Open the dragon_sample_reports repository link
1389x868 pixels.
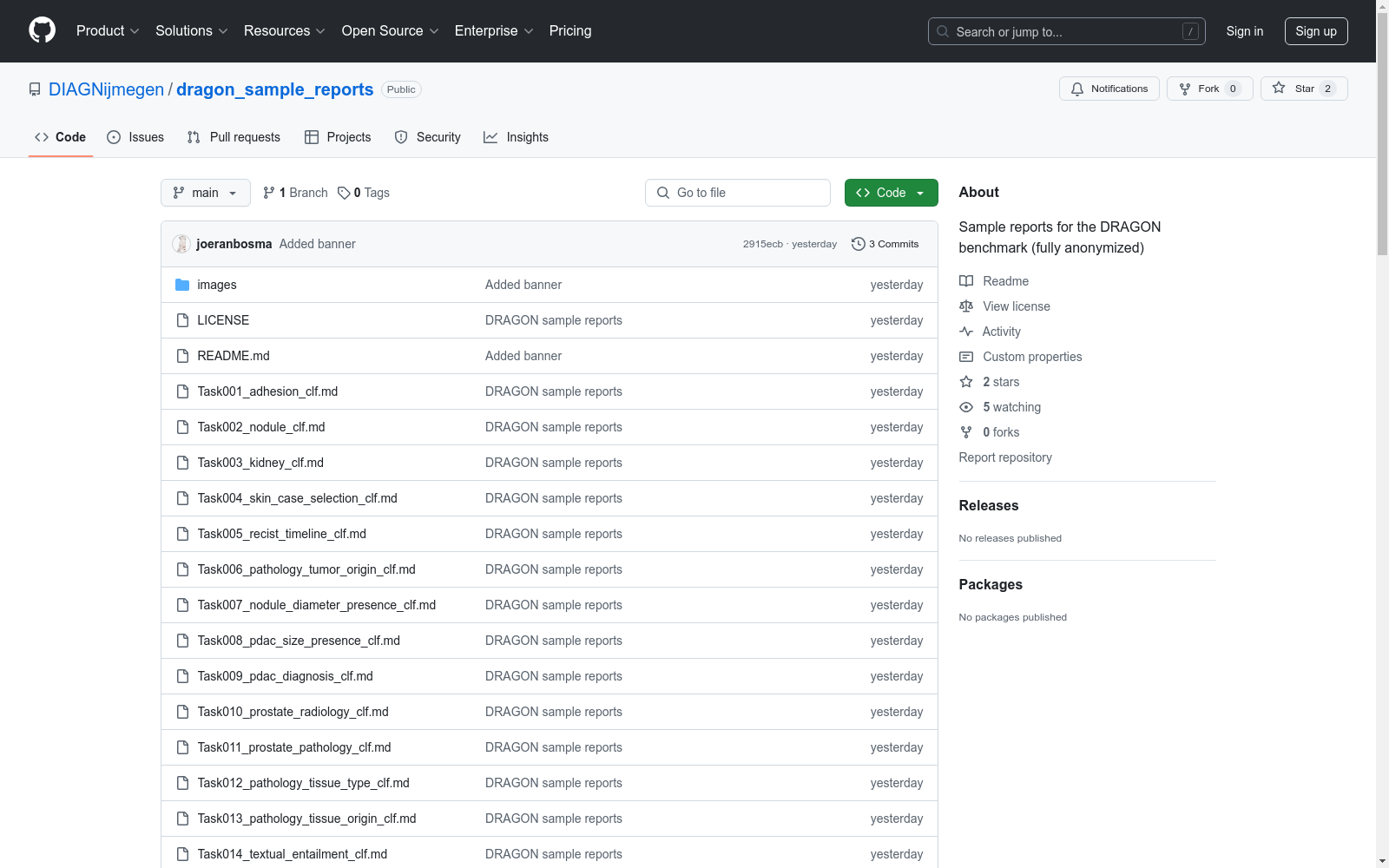[x=275, y=89]
